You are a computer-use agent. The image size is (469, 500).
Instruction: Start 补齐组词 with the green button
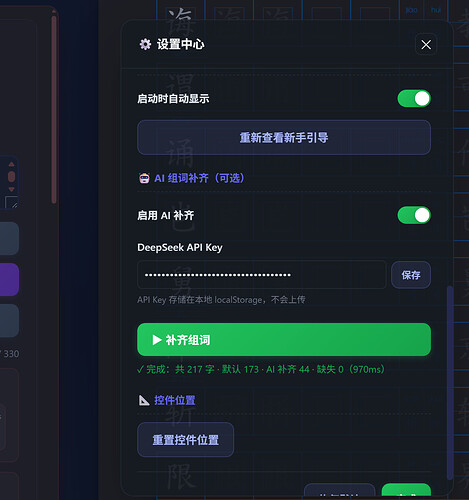pos(284,340)
